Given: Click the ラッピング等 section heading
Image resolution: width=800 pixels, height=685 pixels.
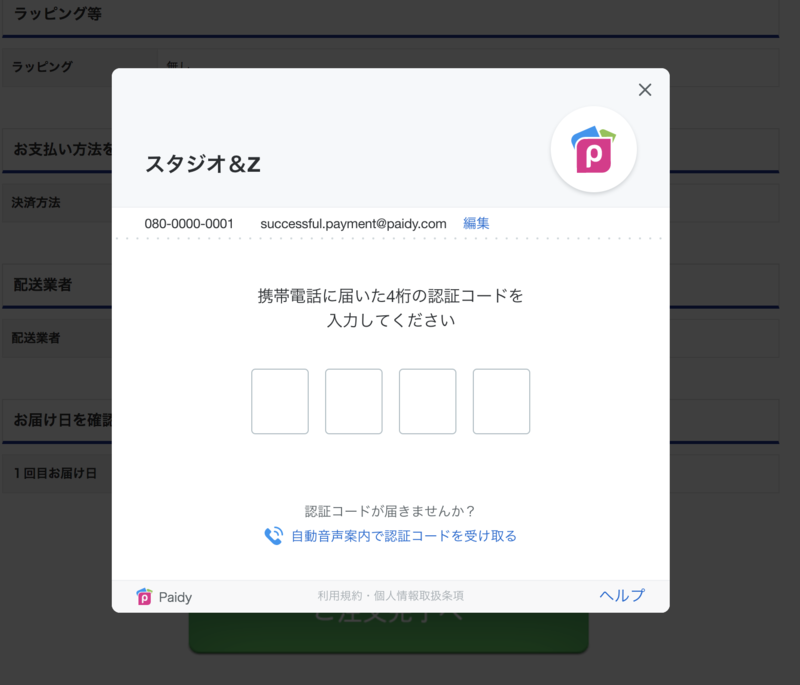Looking at the screenshot, I should 58,14.
